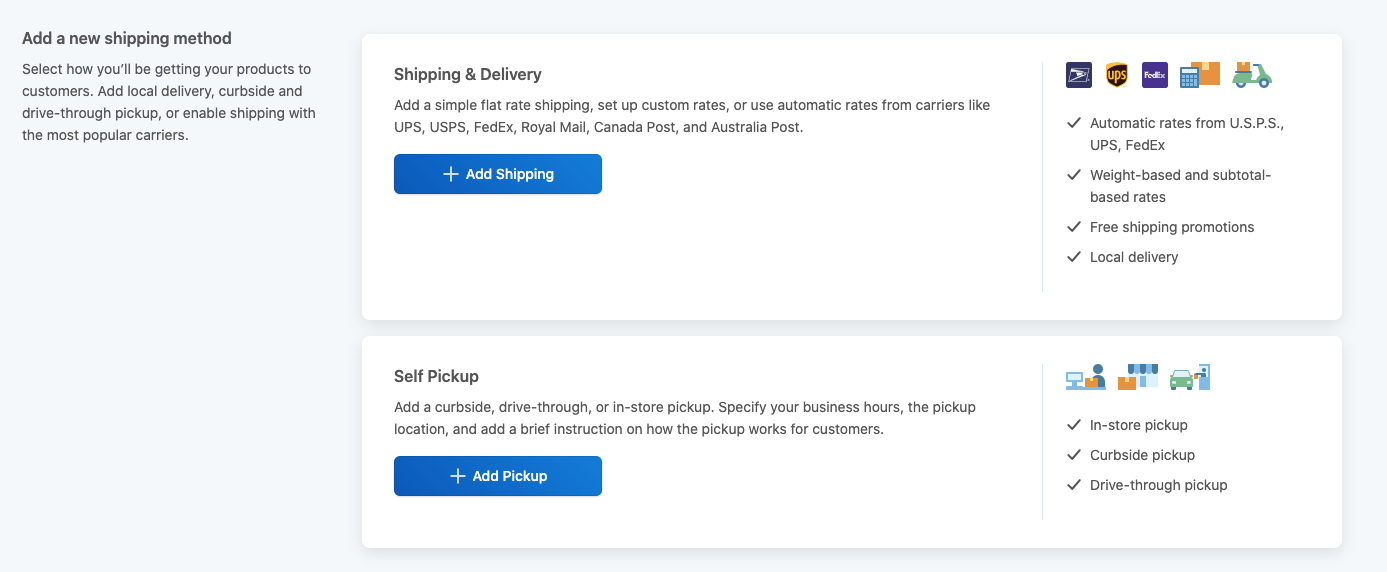Click the checkmark beside Curbside pickup

coord(1074,455)
